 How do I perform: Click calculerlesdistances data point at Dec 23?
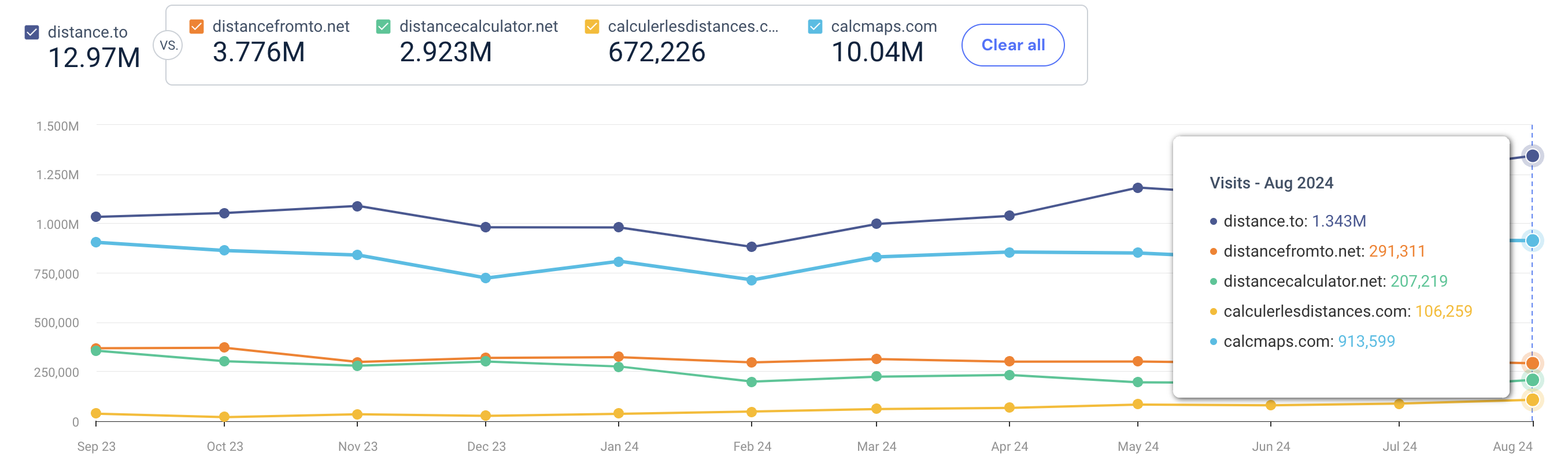click(x=486, y=416)
